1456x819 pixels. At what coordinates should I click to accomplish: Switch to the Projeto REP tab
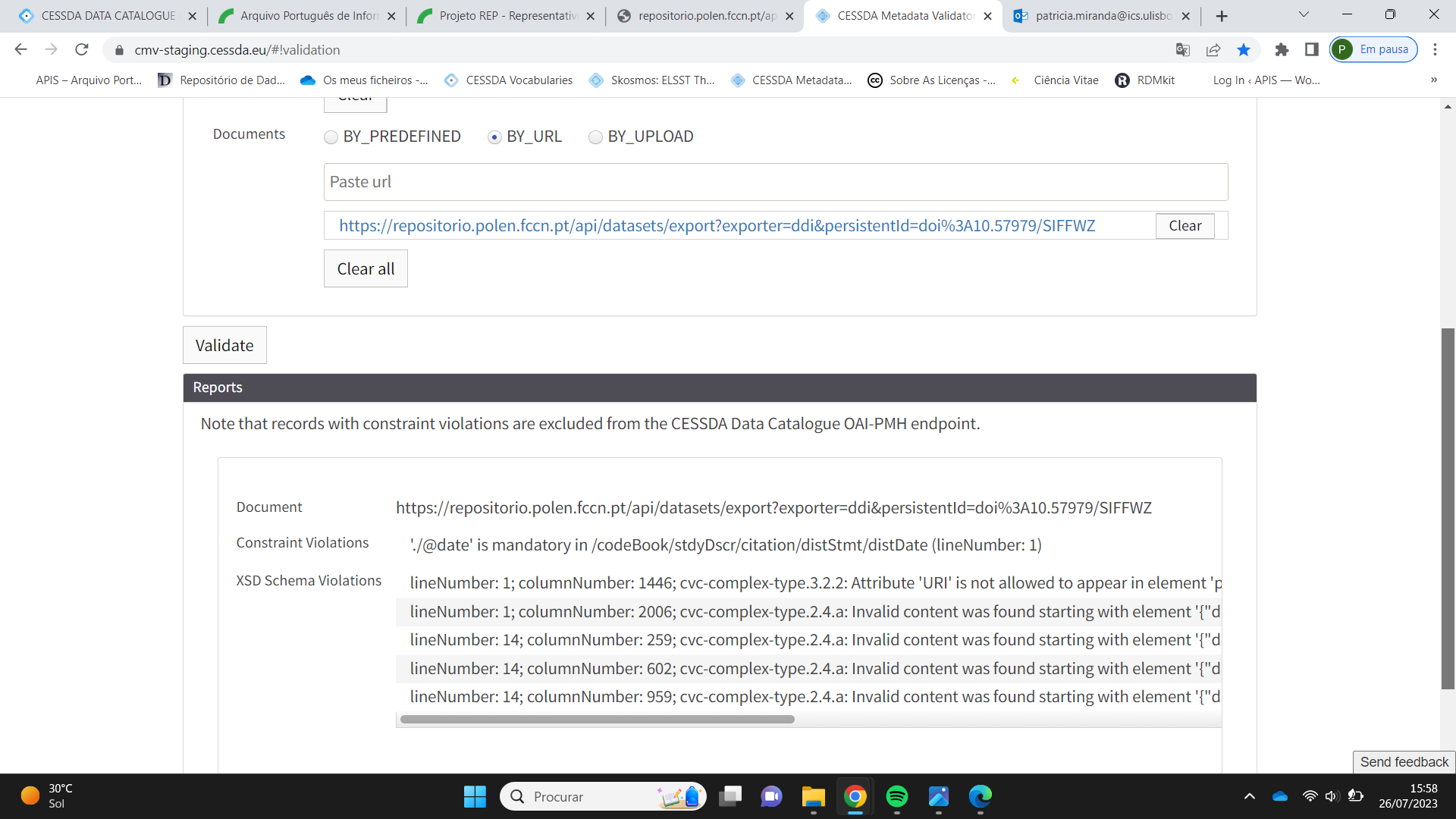click(507, 15)
